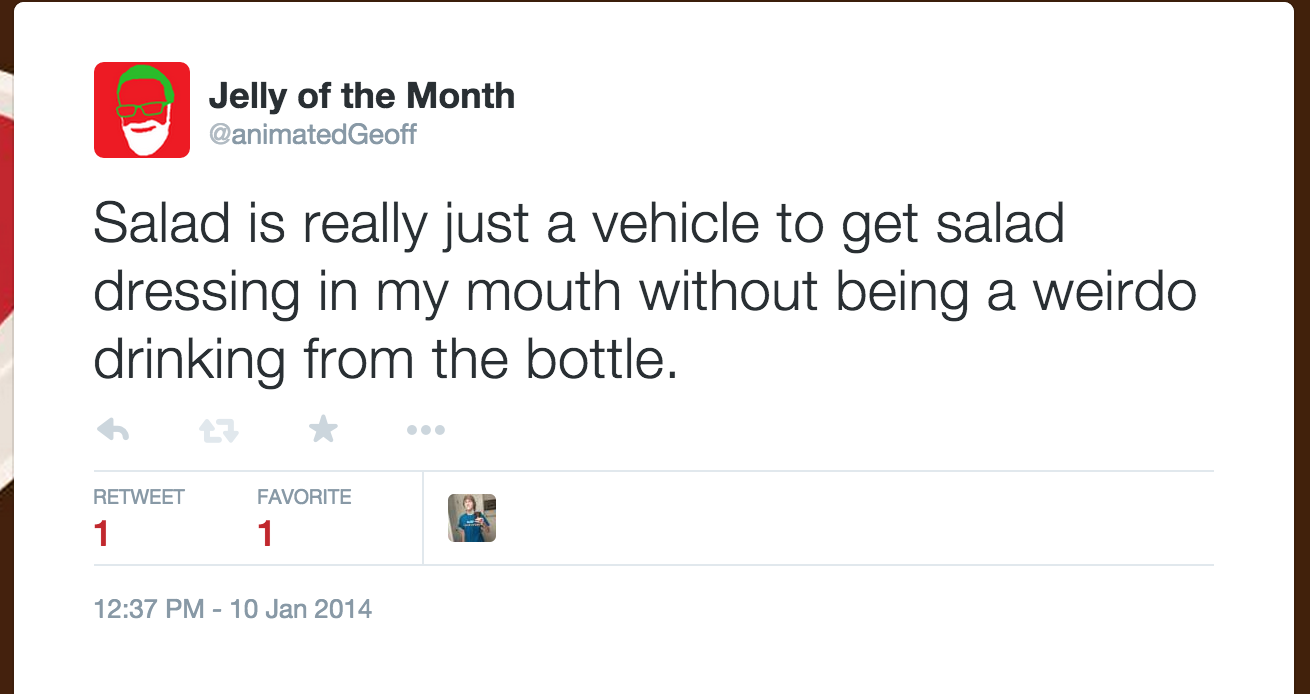The image size is (1310, 694).
Task: Open the tweet permalink via 12:37 PM time
Action: point(149,608)
